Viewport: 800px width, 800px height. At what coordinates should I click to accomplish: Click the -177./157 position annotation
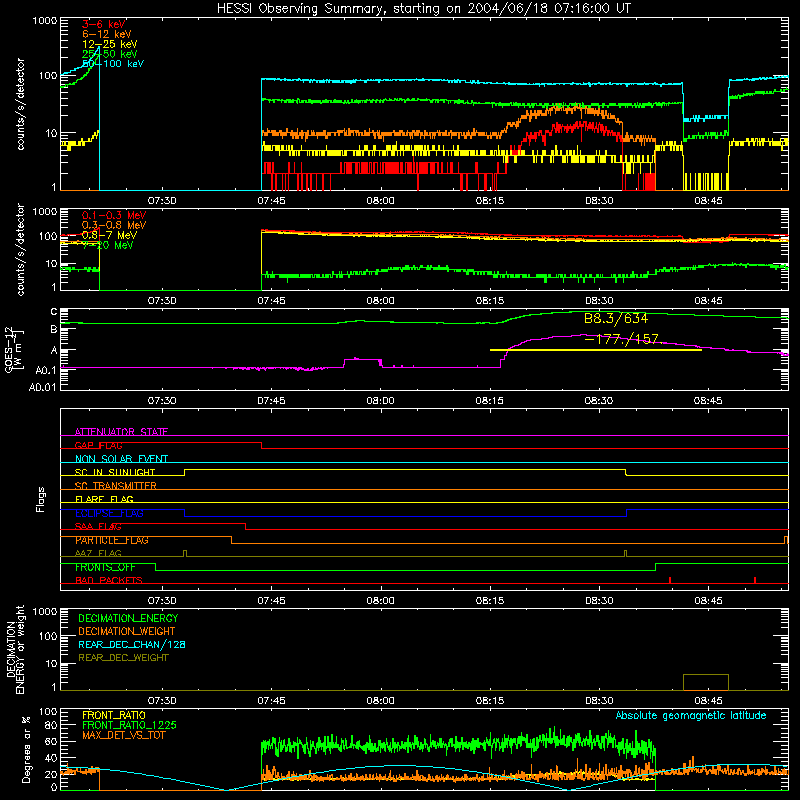(x=621, y=339)
